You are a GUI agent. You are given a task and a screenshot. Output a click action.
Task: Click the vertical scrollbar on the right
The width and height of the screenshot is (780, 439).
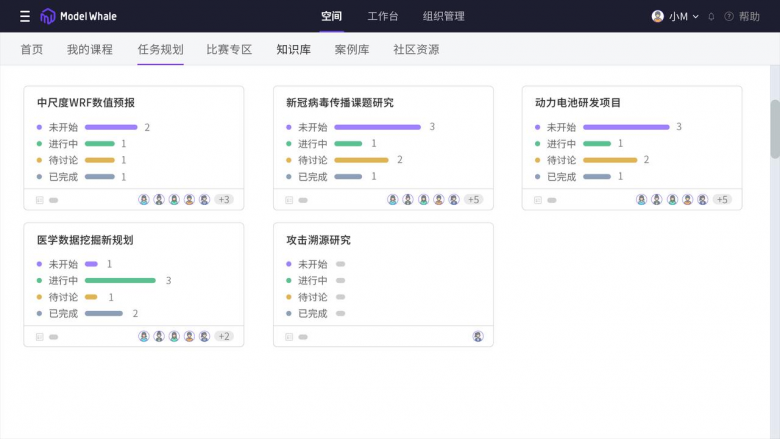click(774, 128)
